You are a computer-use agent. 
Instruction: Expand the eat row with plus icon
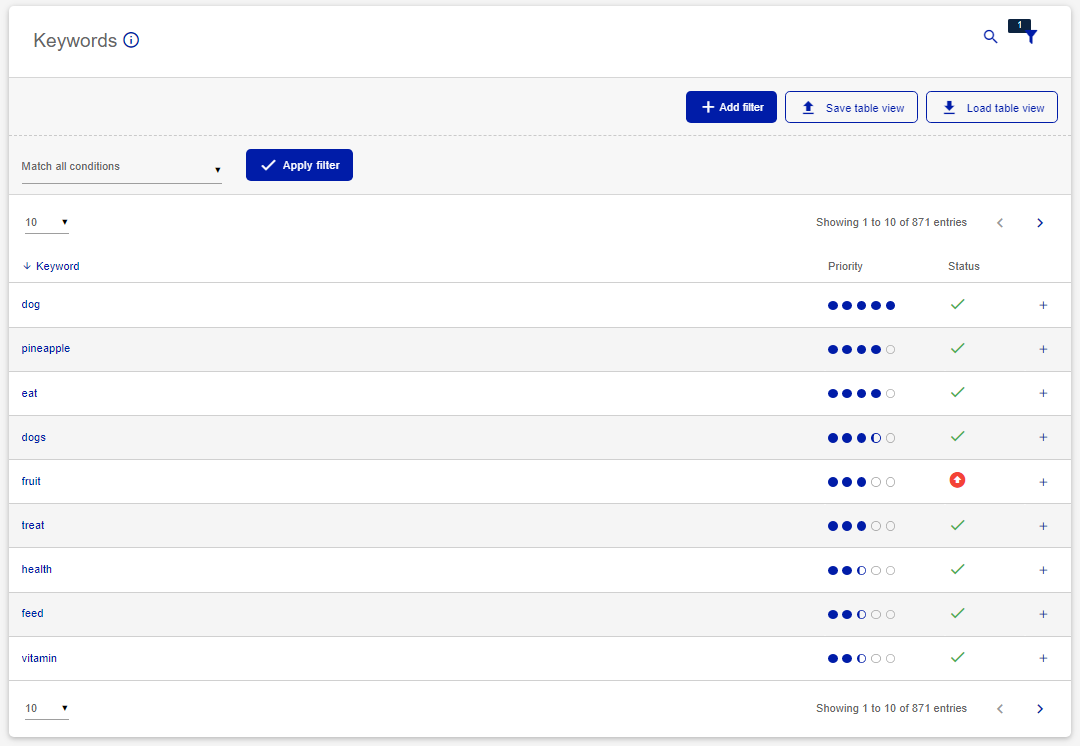pyautogui.click(x=1043, y=393)
